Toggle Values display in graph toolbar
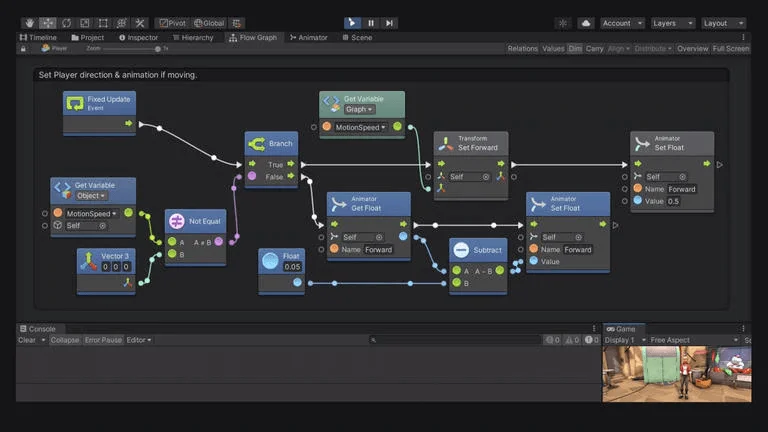Screen dimensions: 768x432 click(x=553, y=48)
